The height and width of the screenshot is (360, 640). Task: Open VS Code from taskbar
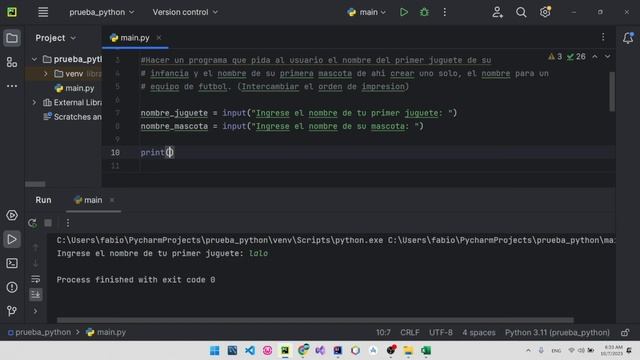[250, 351]
